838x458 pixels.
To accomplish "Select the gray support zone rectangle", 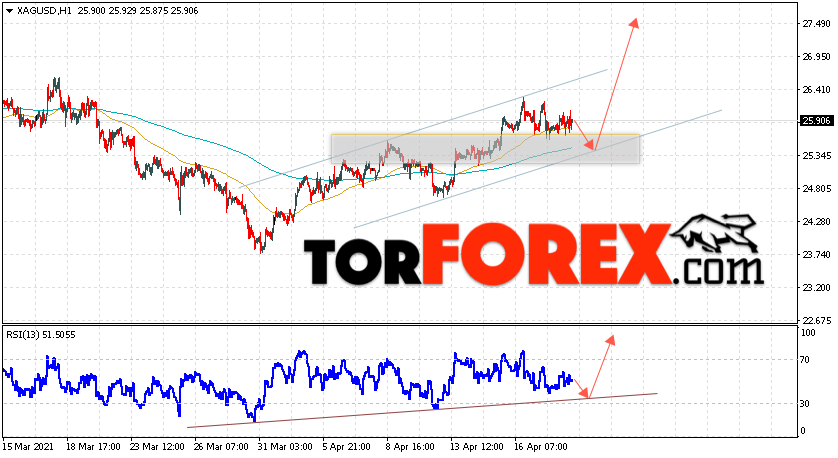I will (485, 149).
